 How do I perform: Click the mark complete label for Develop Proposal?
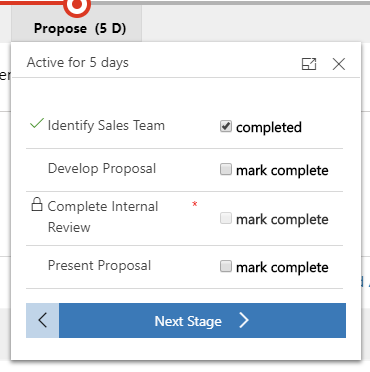[282, 171]
